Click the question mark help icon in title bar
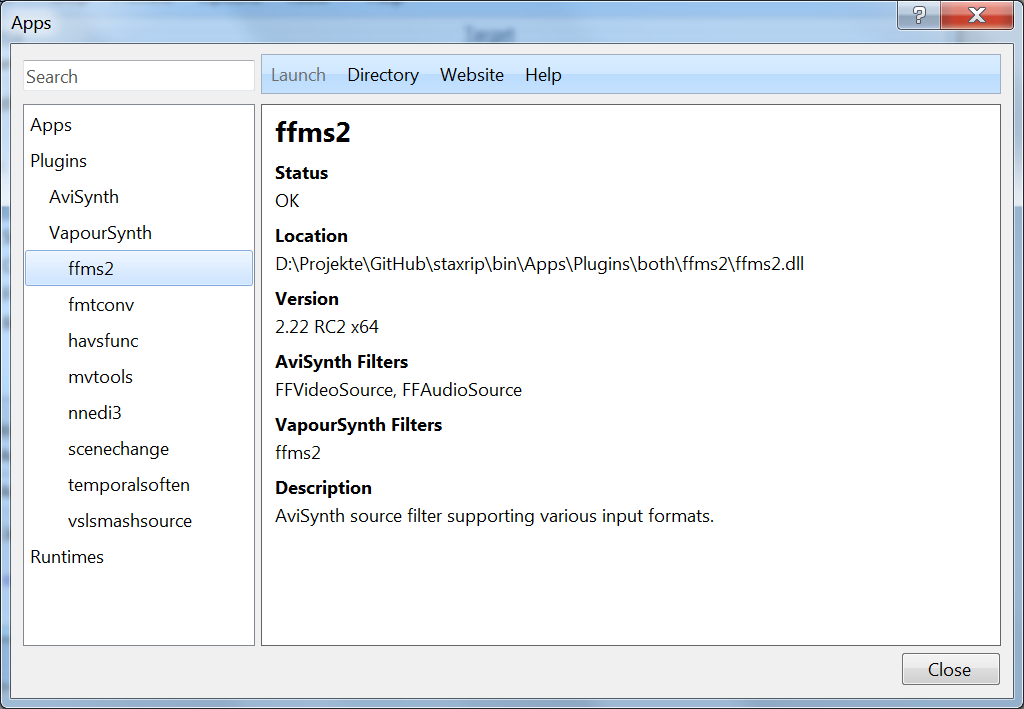 (x=919, y=15)
